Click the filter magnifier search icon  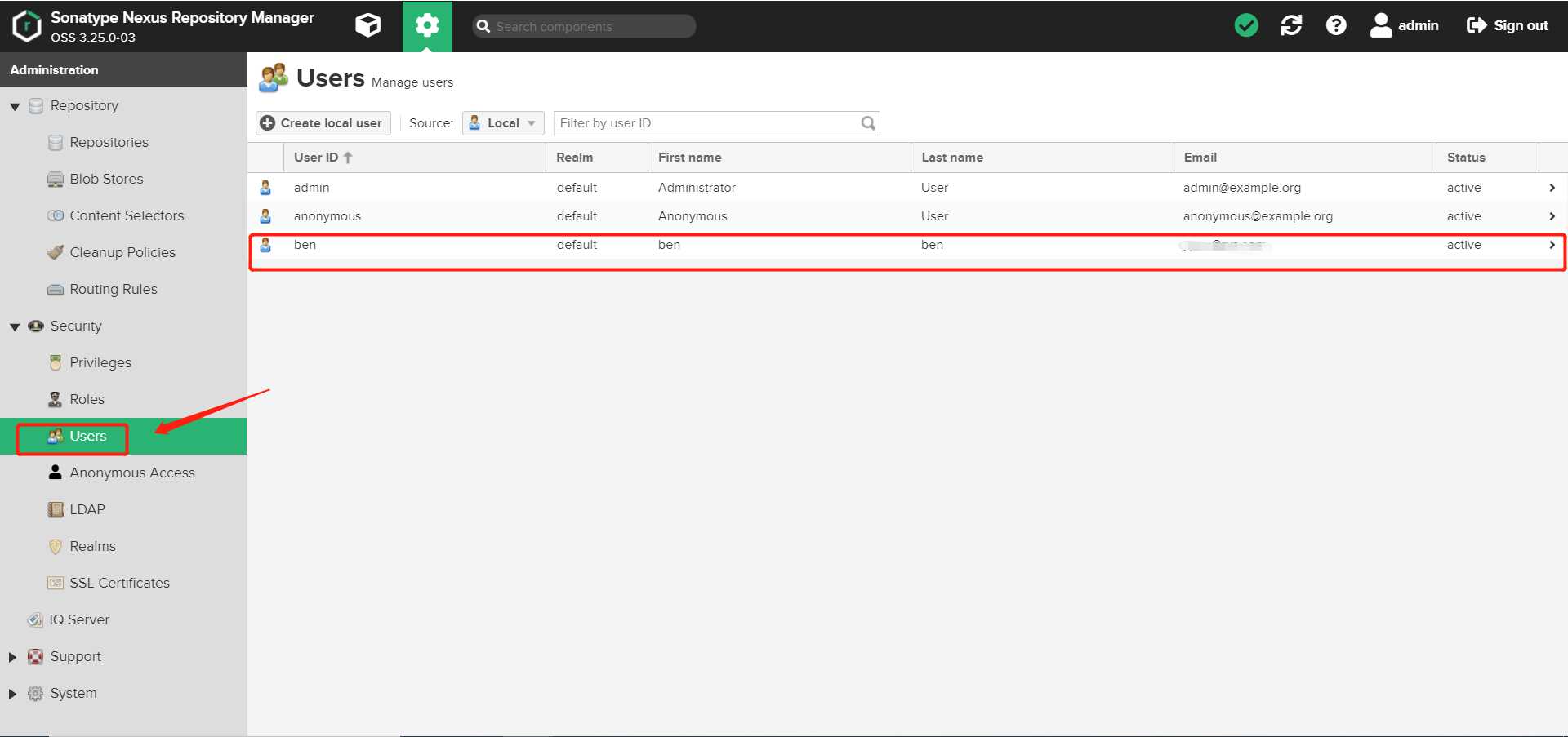point(868,122)
